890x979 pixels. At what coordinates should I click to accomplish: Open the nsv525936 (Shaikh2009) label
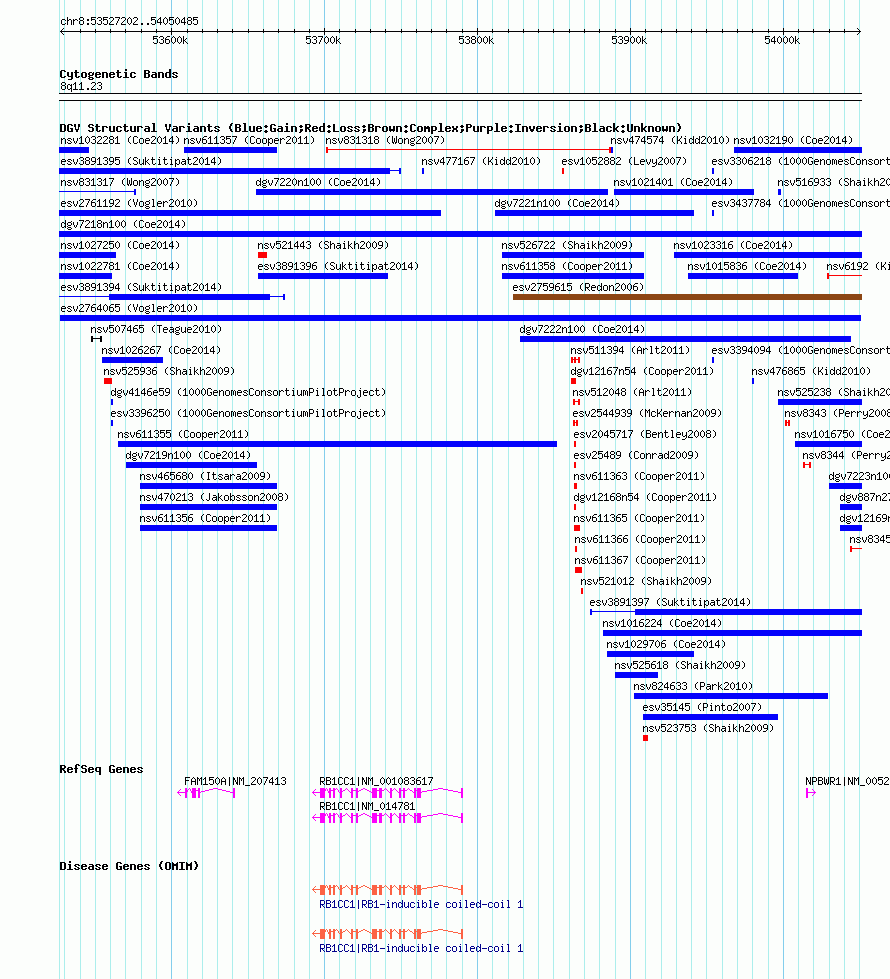coord(169,371)
